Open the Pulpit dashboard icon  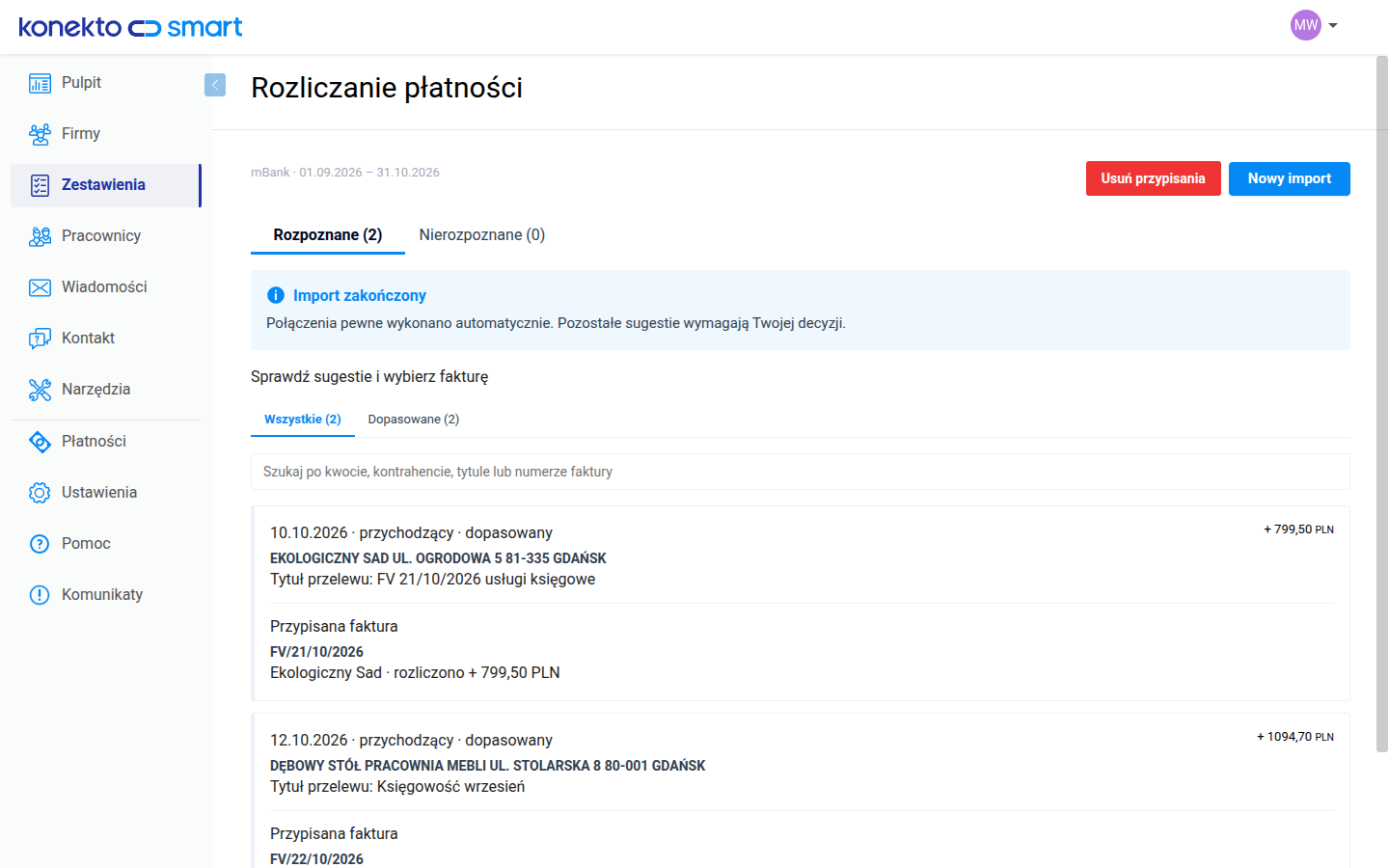pos(40,83)
